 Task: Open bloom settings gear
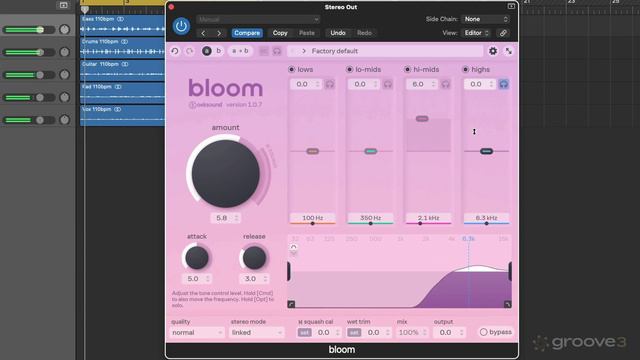point(493,51)
